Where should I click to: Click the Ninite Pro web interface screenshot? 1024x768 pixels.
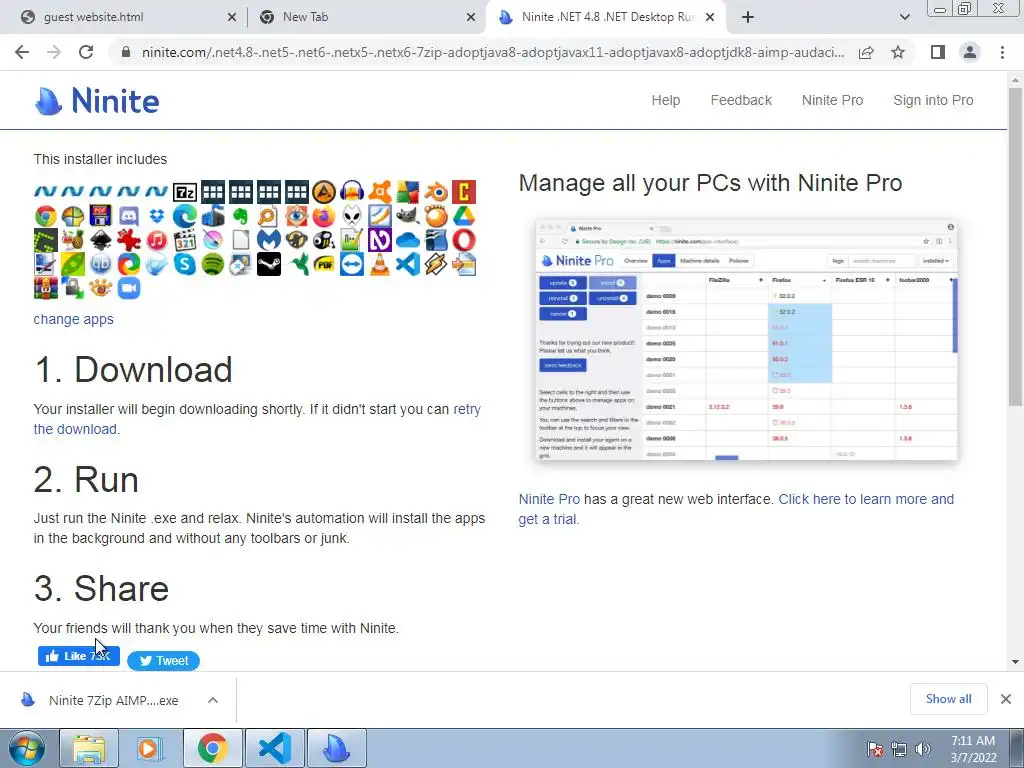[746, 340]
